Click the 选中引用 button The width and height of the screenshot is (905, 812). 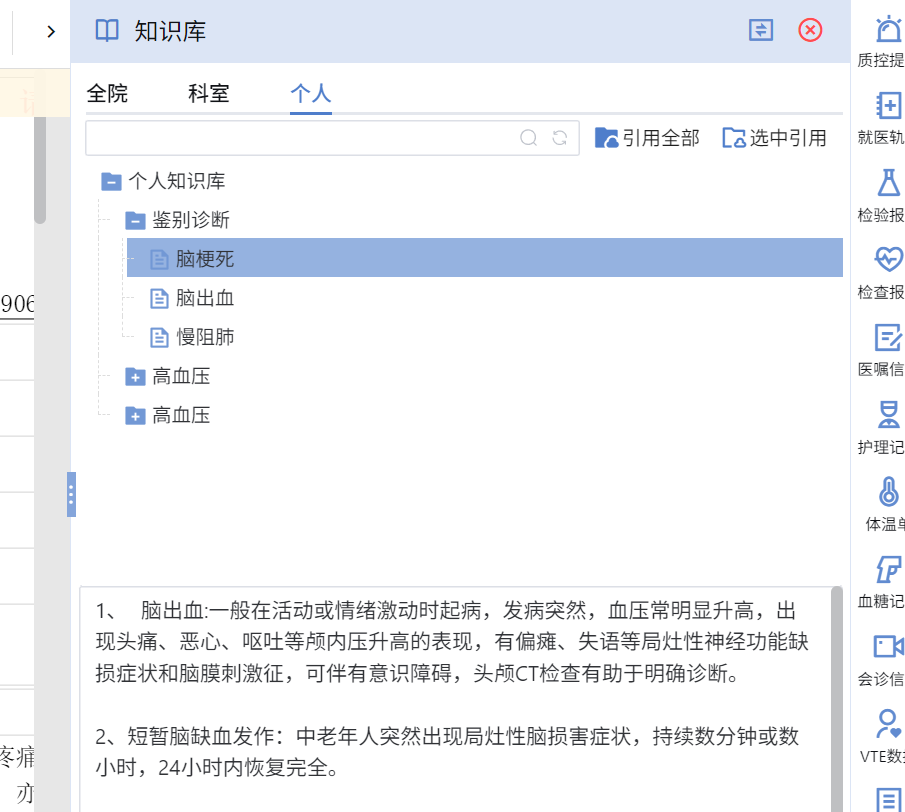pos(775,138)
